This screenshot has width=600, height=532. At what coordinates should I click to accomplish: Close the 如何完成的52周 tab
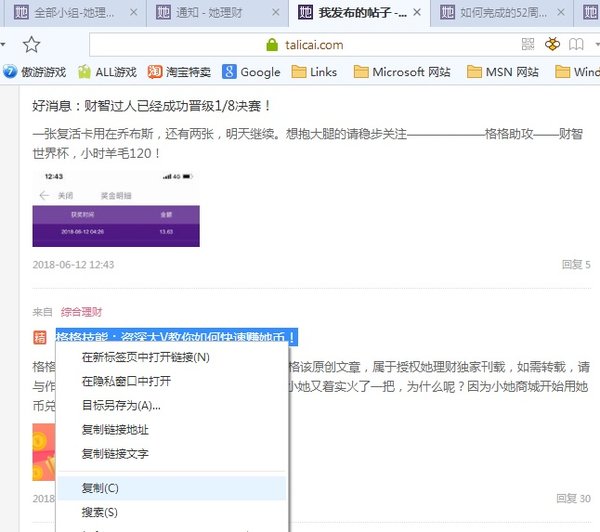tap(561, 13)
